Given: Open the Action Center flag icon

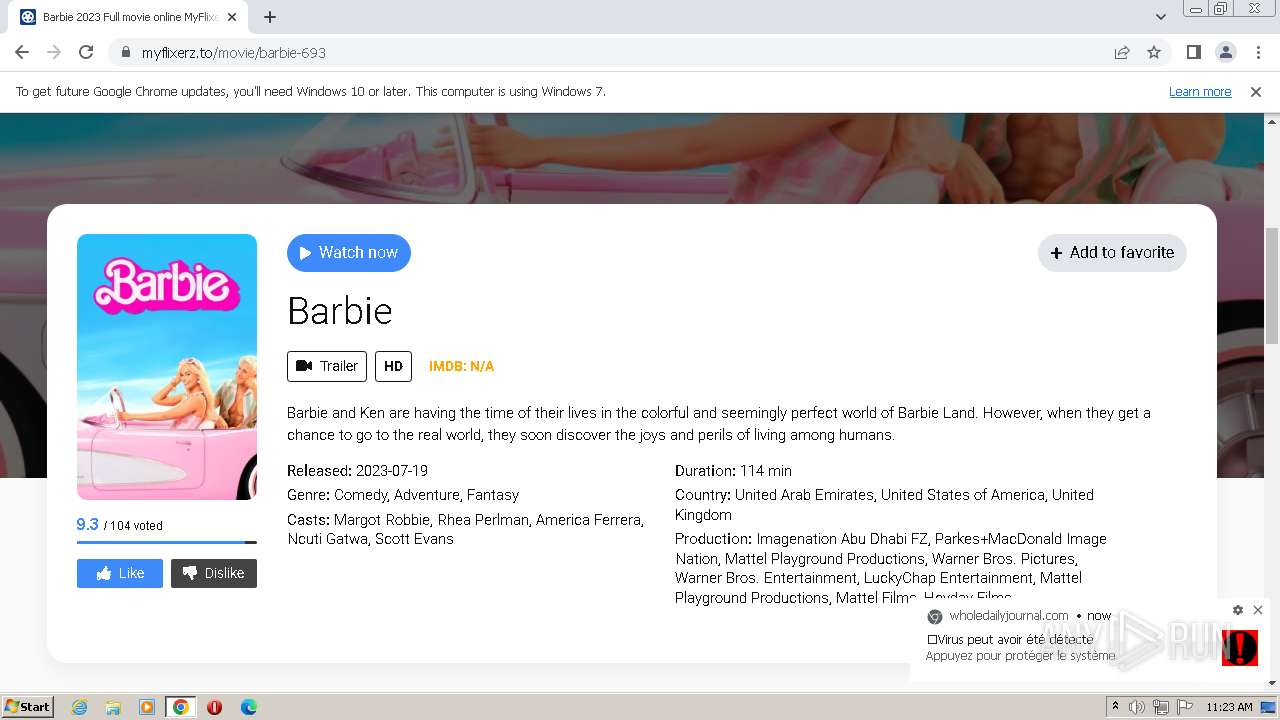Looking at the screenshot, I should pos(1185,707).
